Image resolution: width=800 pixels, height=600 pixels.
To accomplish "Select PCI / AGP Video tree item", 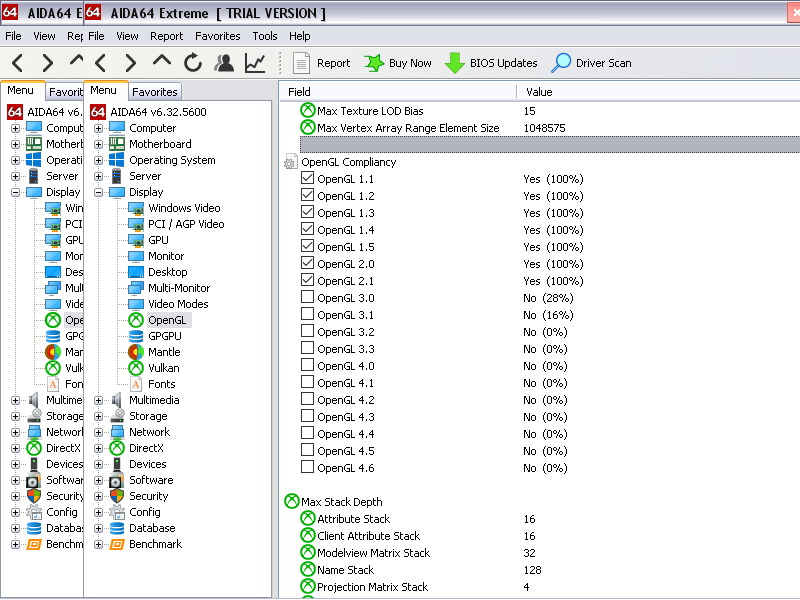I will pyautogui.click(x=186, y=224).
